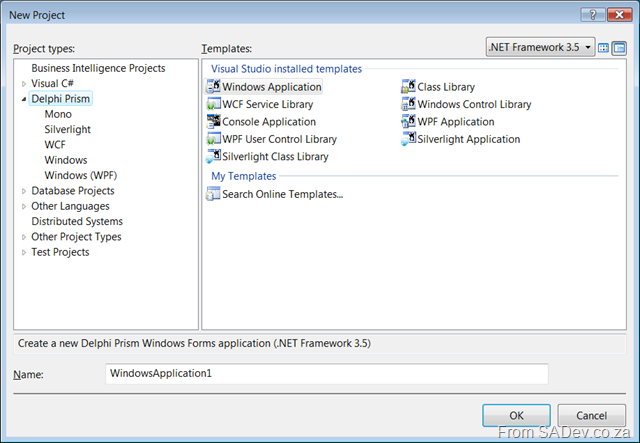Select the Silverlight Application template icon
This screenshot has height=443, width=640.
pos(409,139)
